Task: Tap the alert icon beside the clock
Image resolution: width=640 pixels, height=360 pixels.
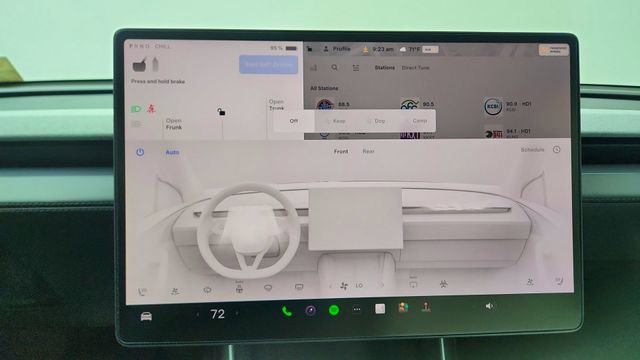Action: tap(365, 49)
